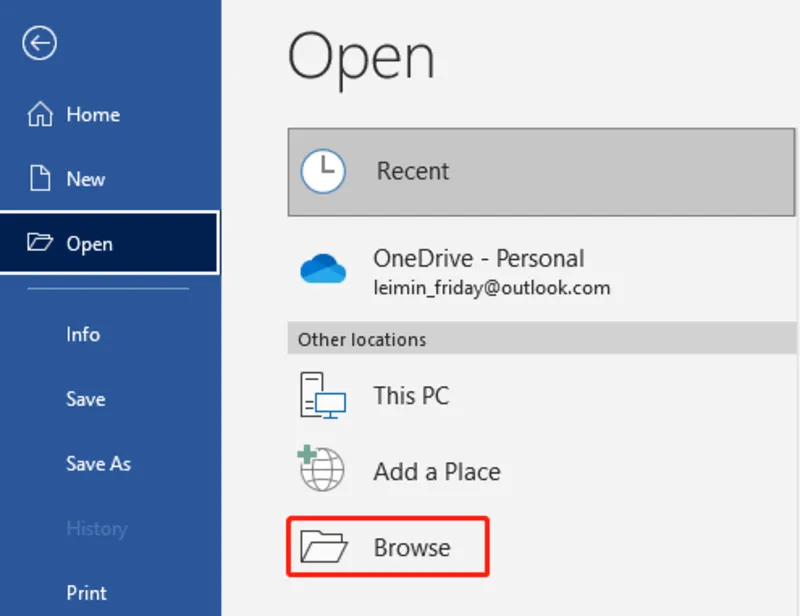
Task: Click the Browse folder icon
Action: [324, 548]
